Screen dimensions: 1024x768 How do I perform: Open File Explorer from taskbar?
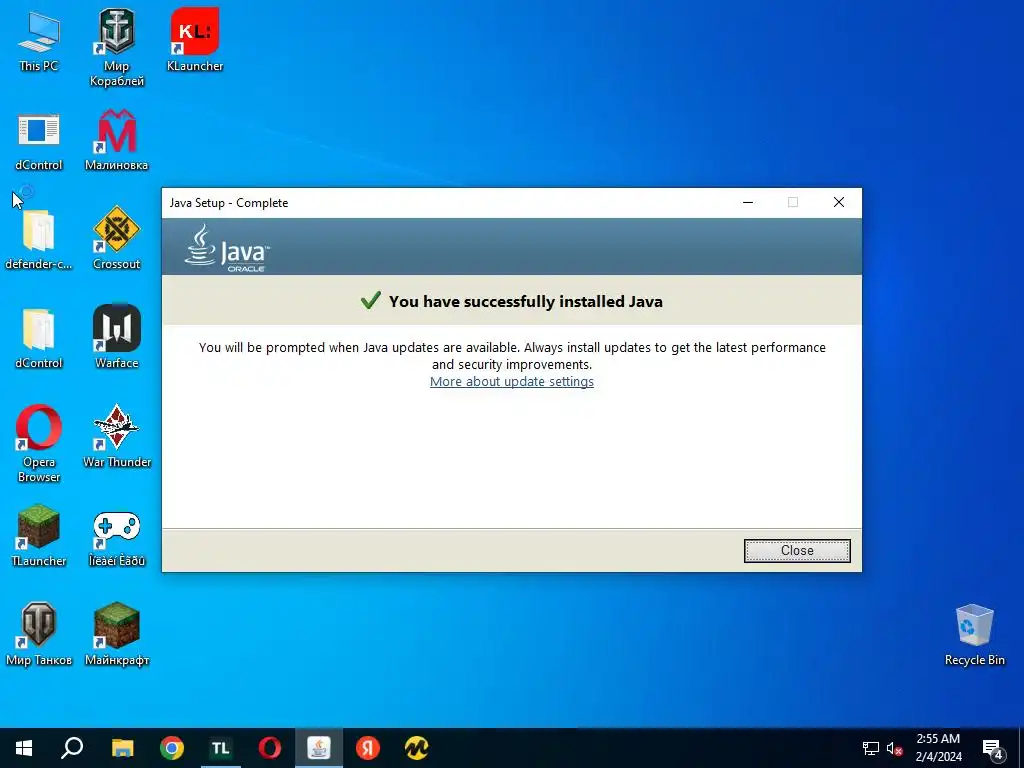pyautogui.click(x=122, y=748)
